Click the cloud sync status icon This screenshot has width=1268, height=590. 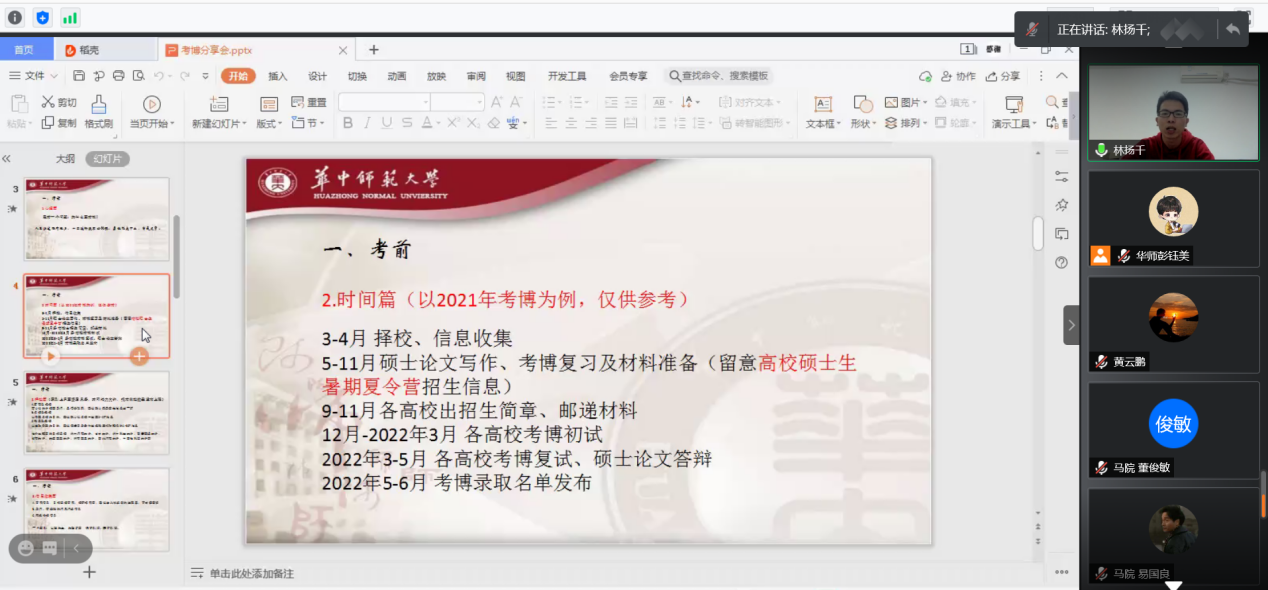pyautogui.click(x=926, y=76)
